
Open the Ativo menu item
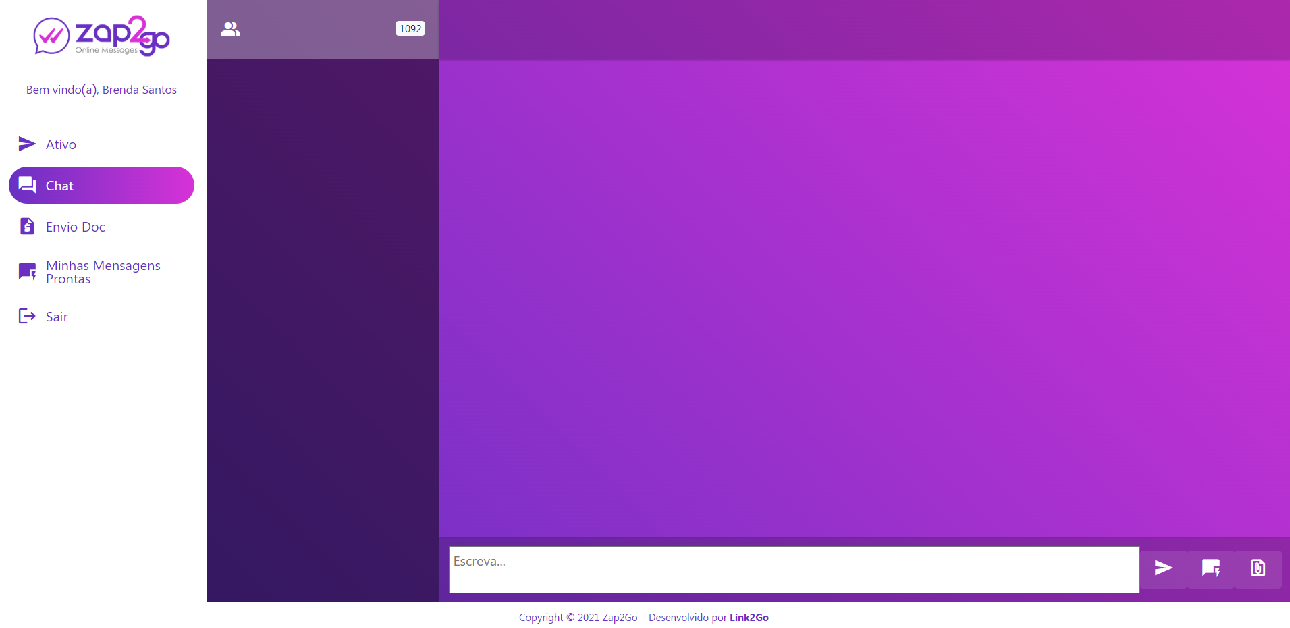[x=101, y=144]
